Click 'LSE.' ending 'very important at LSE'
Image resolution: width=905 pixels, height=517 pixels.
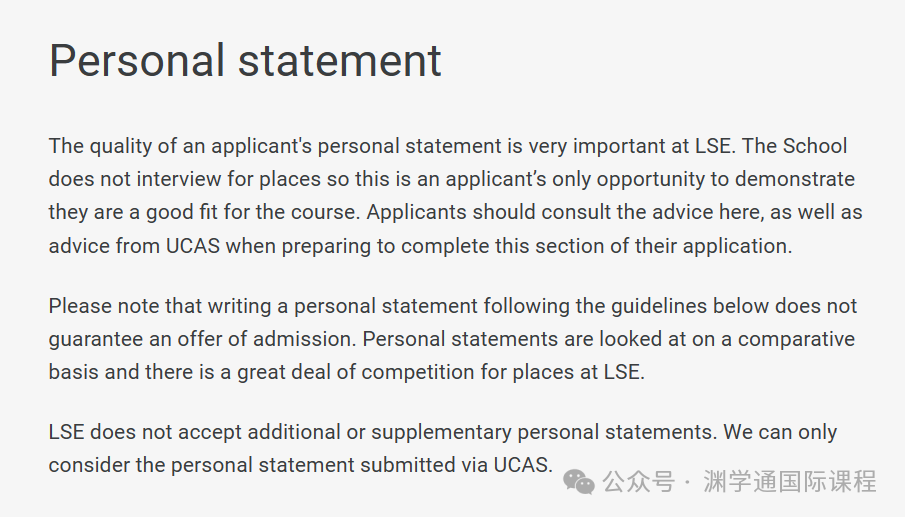pyautogui.click(x=715, y=145)
